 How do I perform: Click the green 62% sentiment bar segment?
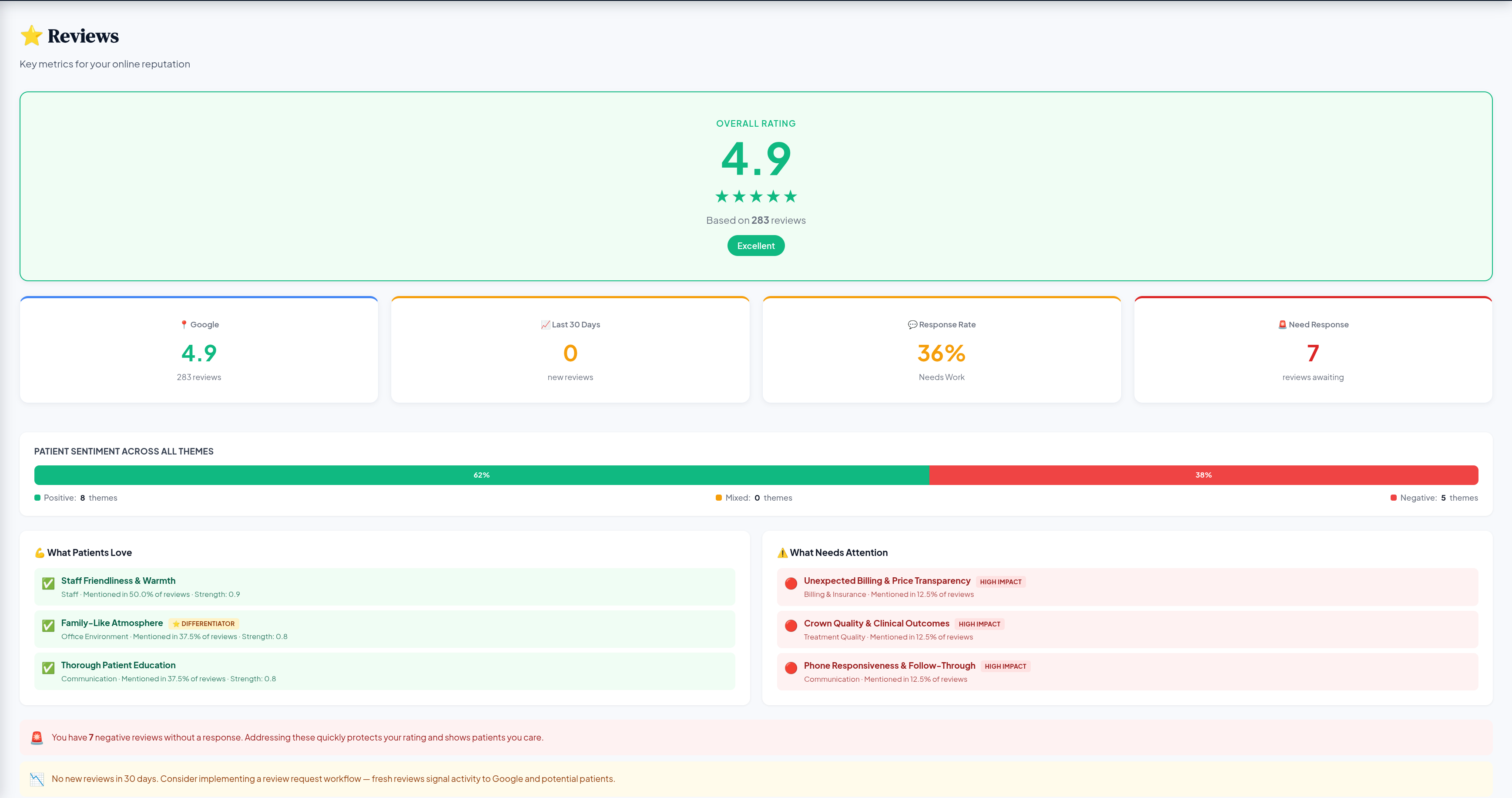pos(481,475)
